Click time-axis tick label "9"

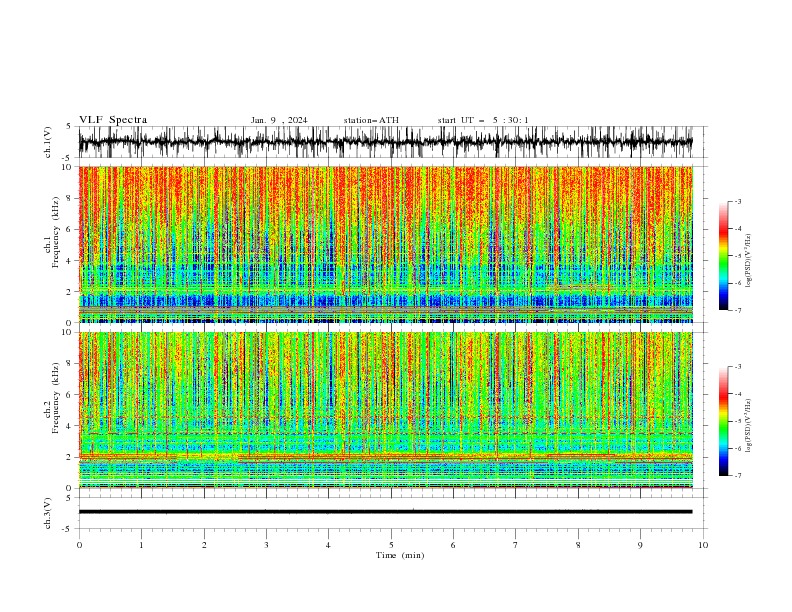click(640, 545)
